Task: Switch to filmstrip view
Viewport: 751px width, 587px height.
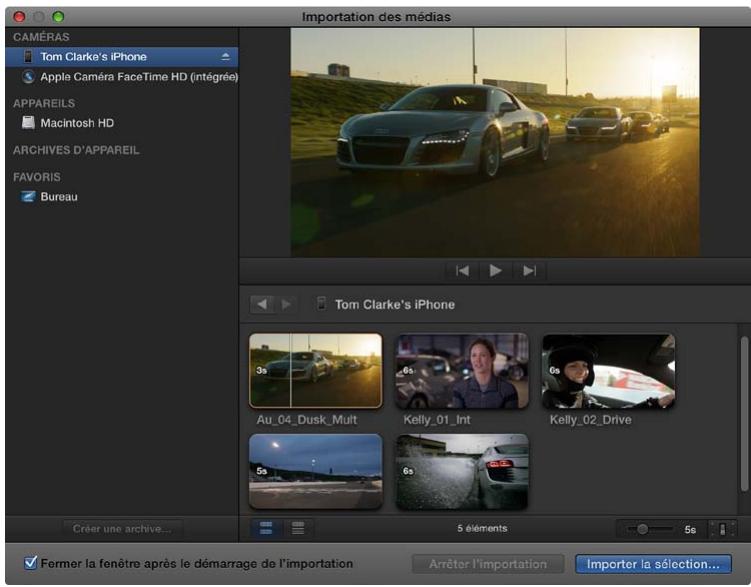Action: coord(266,529)
